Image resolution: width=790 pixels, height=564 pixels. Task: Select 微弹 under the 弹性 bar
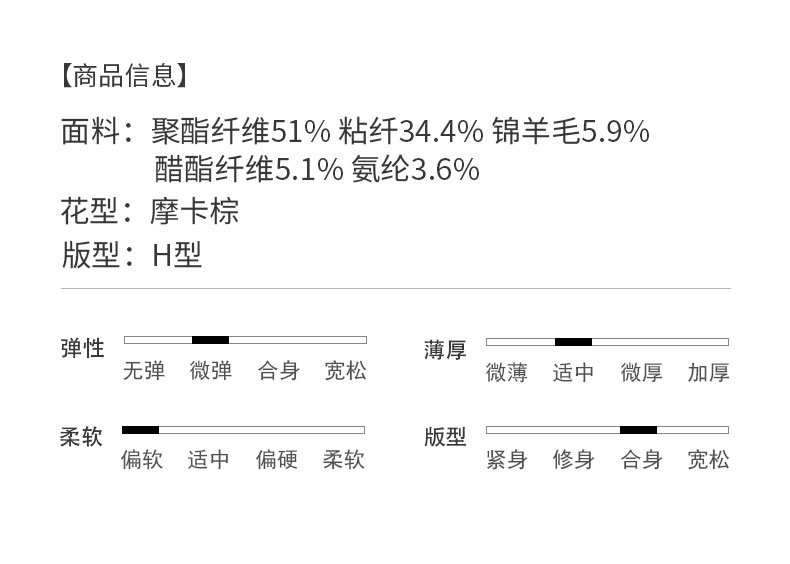coord(210,371)
